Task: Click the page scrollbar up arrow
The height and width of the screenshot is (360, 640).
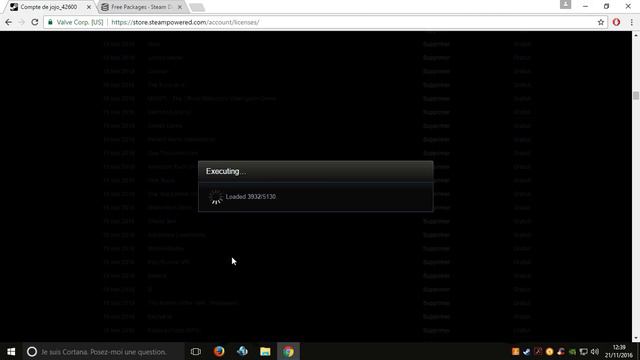Action: point(636,36)
